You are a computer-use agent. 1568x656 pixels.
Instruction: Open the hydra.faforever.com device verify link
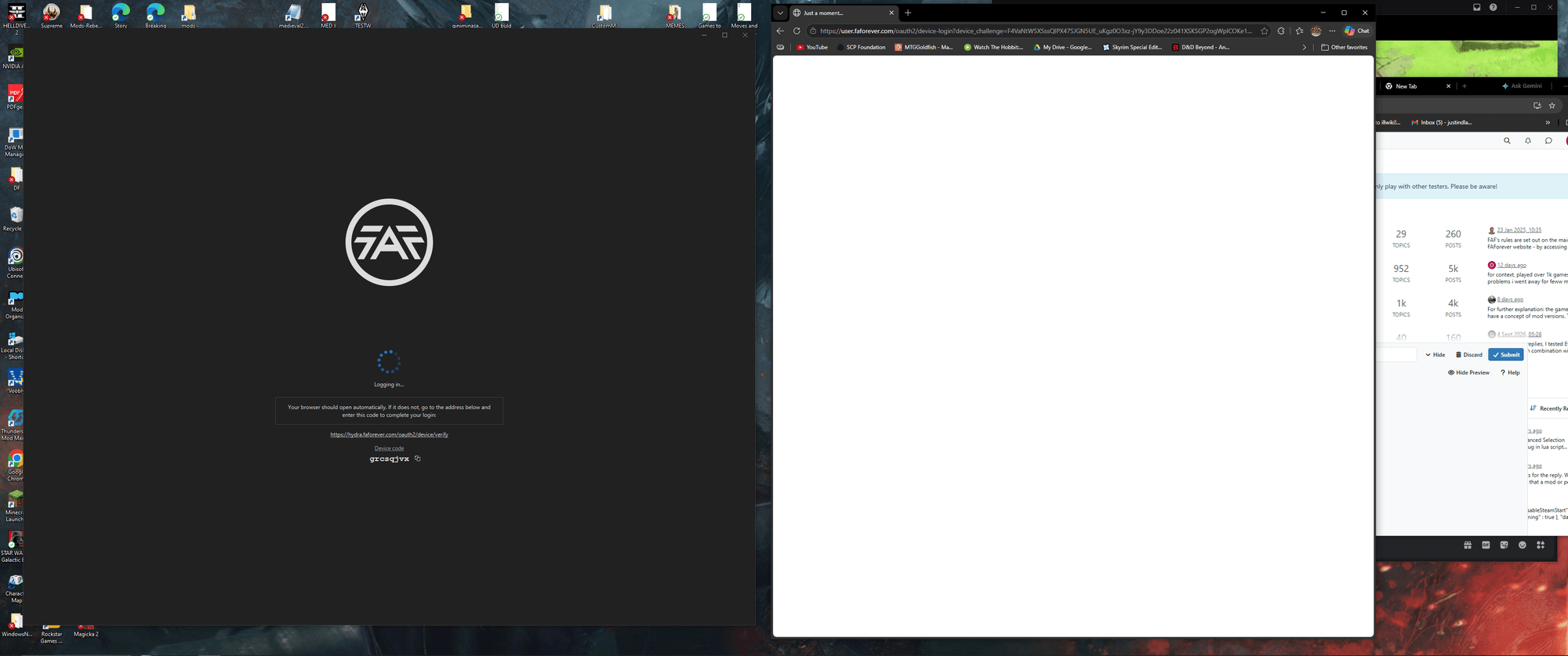click(389, 434)
